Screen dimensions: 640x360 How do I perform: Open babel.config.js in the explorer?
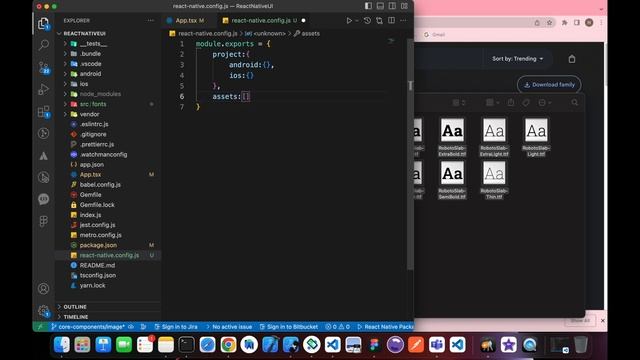[x=100, y=185]
